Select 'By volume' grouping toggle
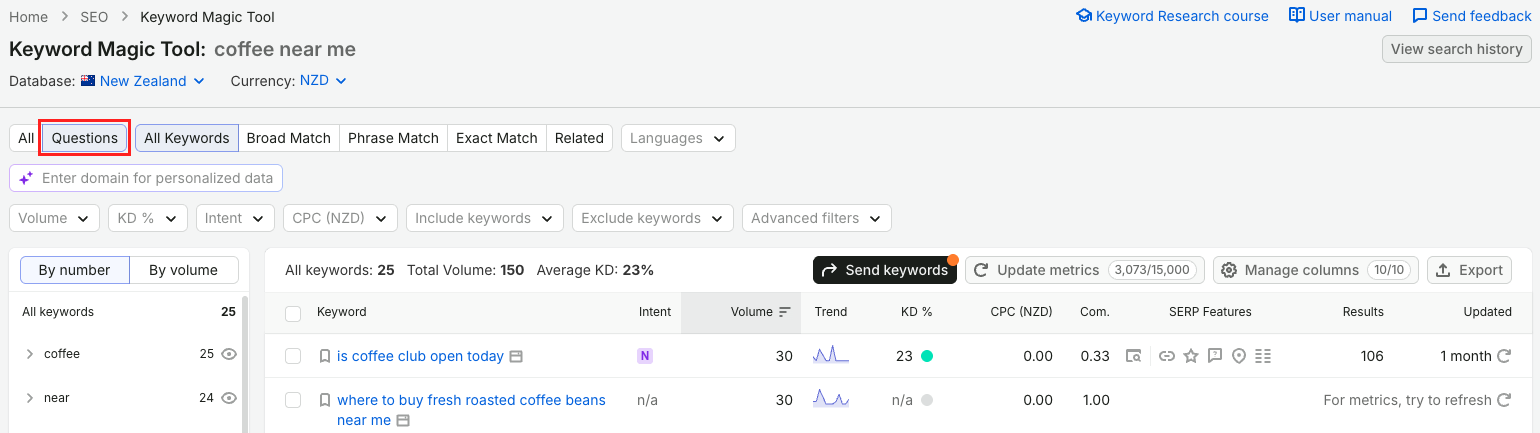The height and width of the screenshot is (433, 1540). tap(183, 270)
